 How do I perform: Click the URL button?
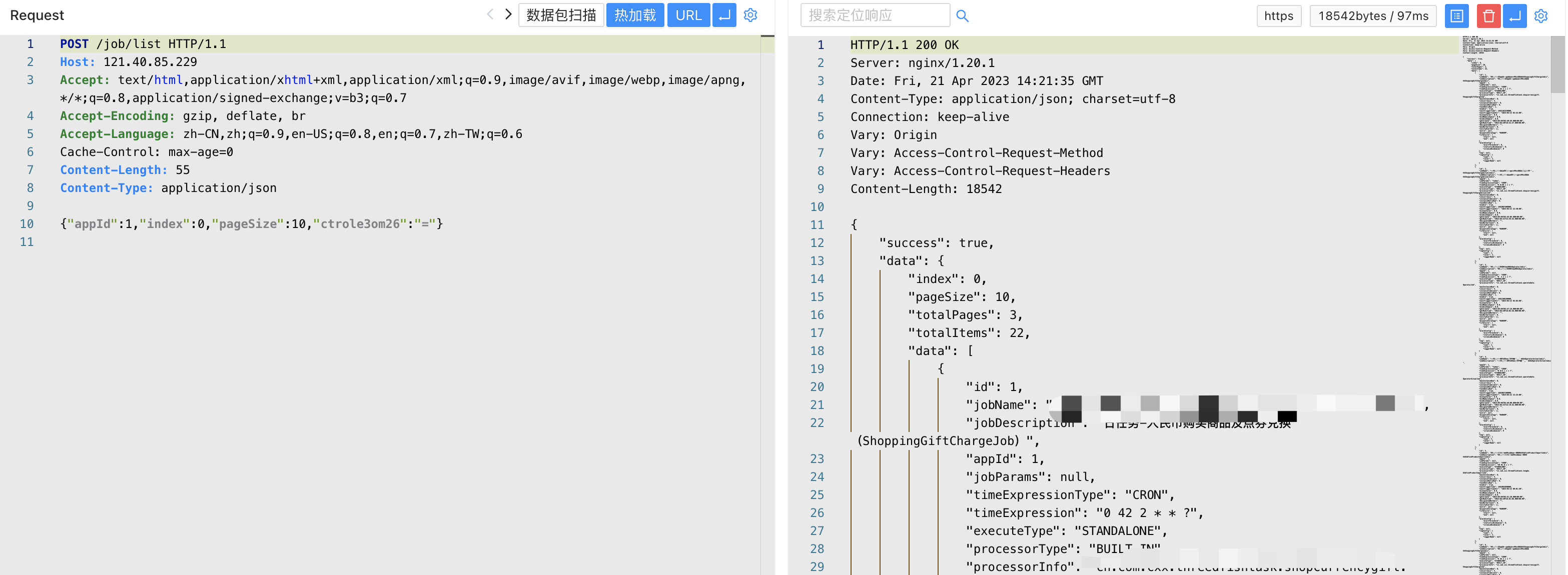pyautogui.click(x=688, y=15)
